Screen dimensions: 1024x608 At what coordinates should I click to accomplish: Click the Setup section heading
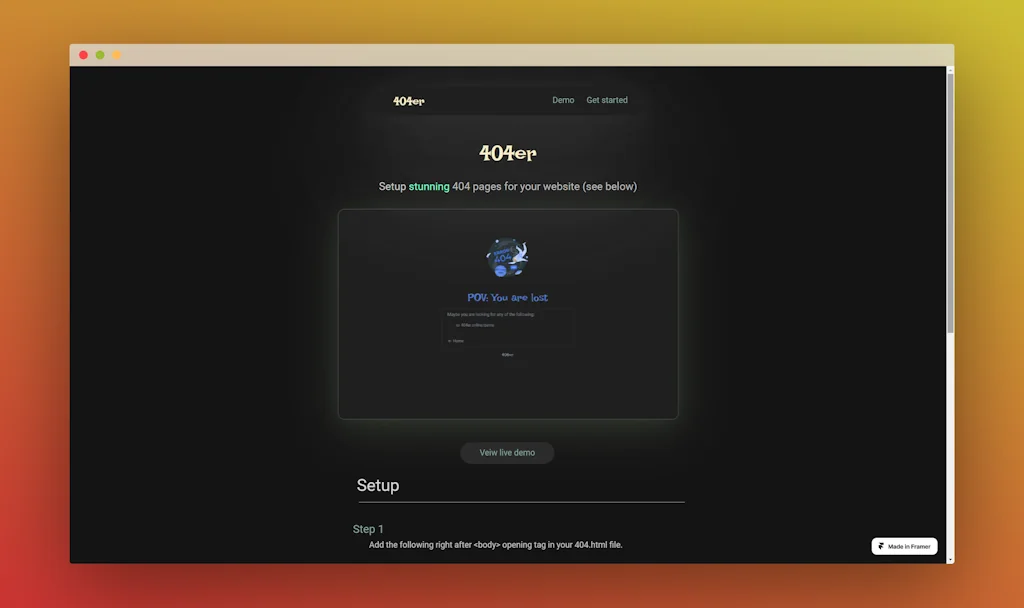coord(378,485)
